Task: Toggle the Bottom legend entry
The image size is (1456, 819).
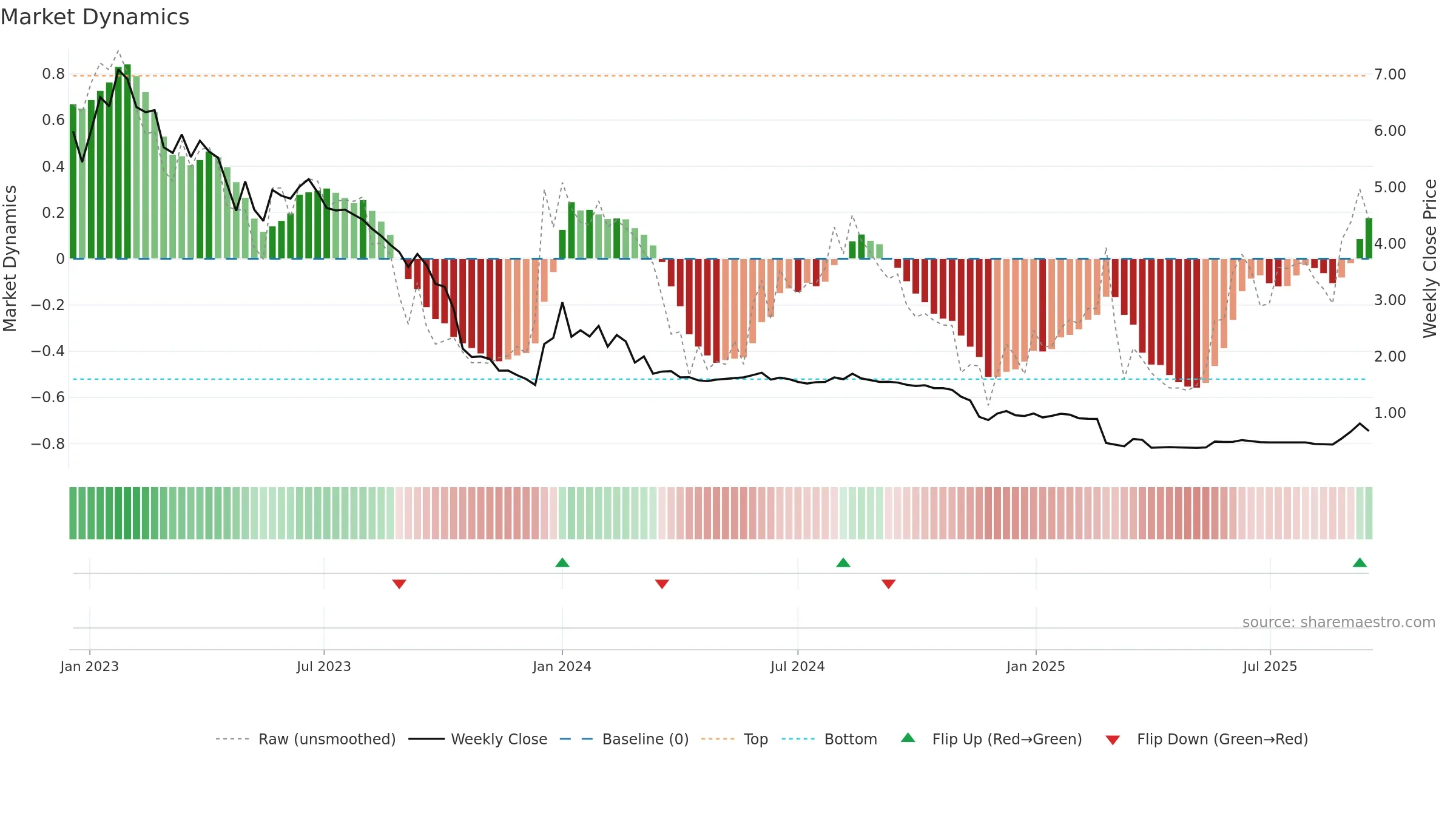Action: pos(829,739)
